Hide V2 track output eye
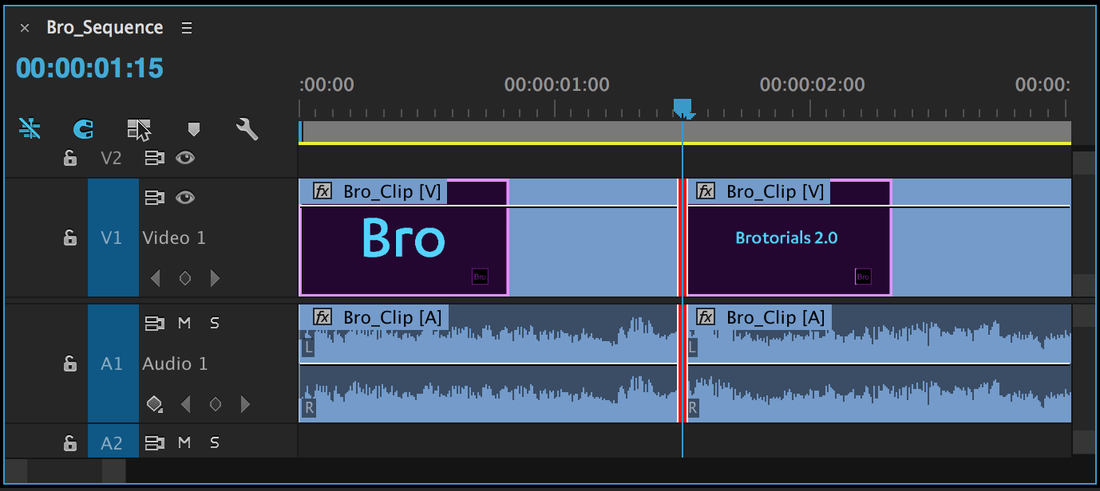The width and height of the screenshot is (1100, 491). 185,159
